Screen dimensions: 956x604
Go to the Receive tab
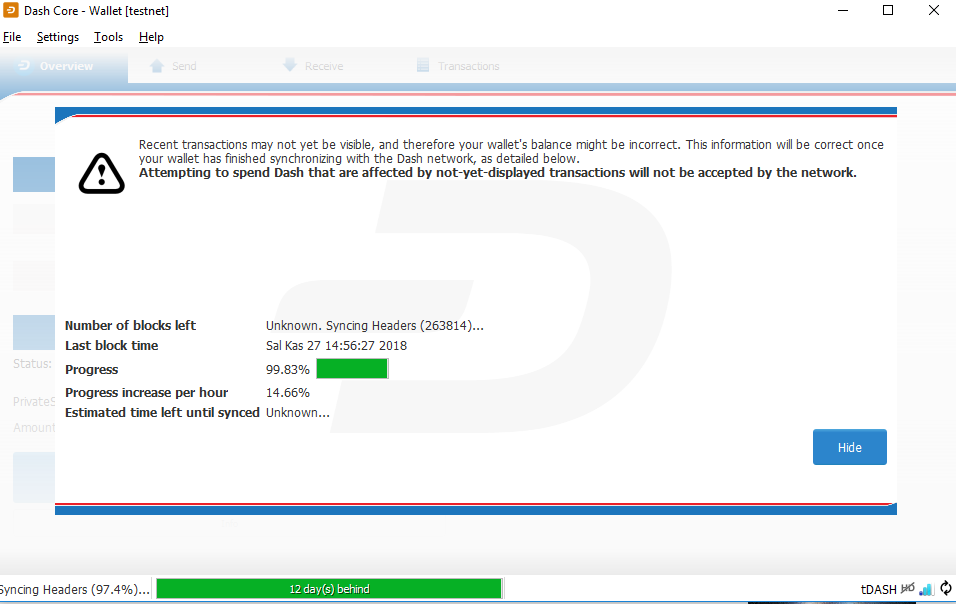pos(313,66)
